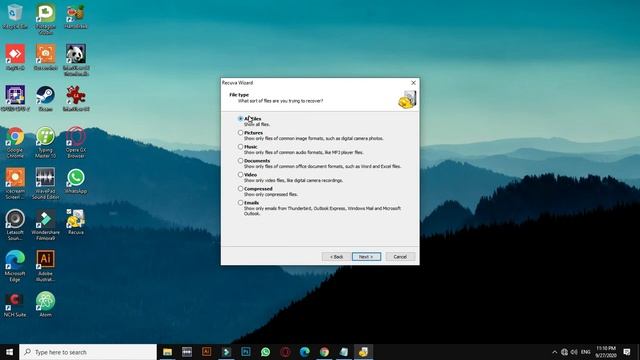Open the red AnyDesk desktop shortcut

pos(15,58)
